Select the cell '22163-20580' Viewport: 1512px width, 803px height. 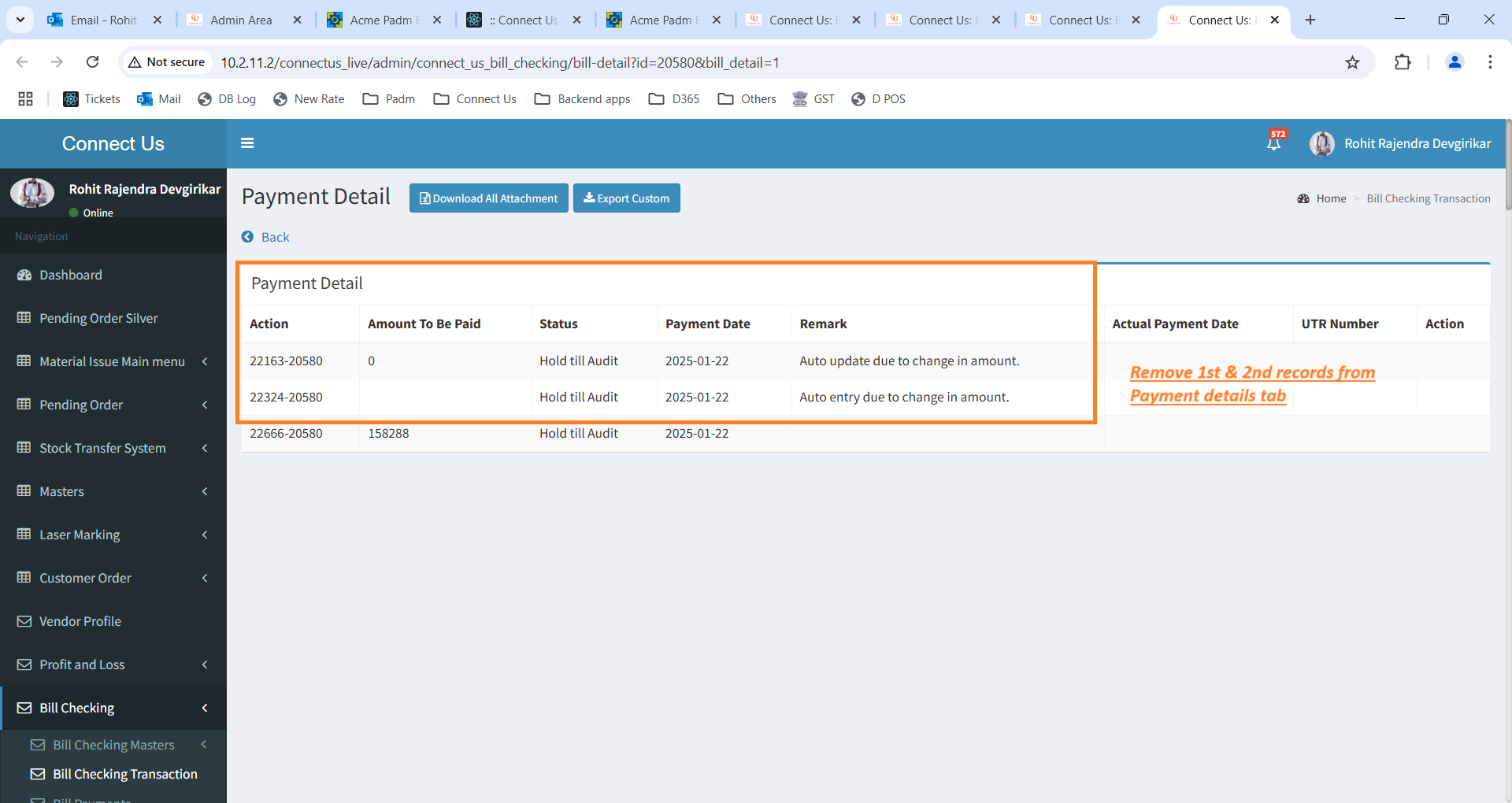point(286,361)
